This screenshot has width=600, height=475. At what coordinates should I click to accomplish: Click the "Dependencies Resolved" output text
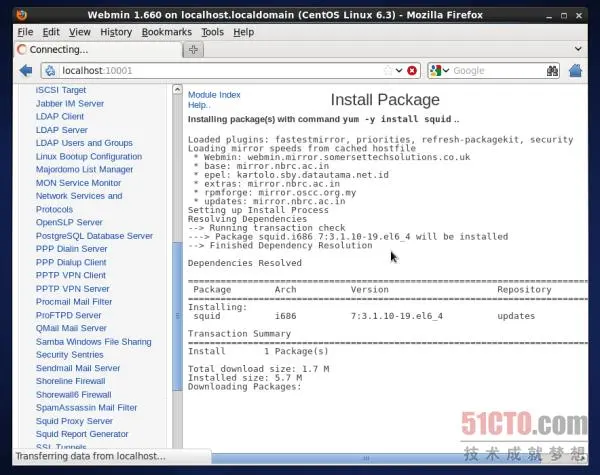245,263
